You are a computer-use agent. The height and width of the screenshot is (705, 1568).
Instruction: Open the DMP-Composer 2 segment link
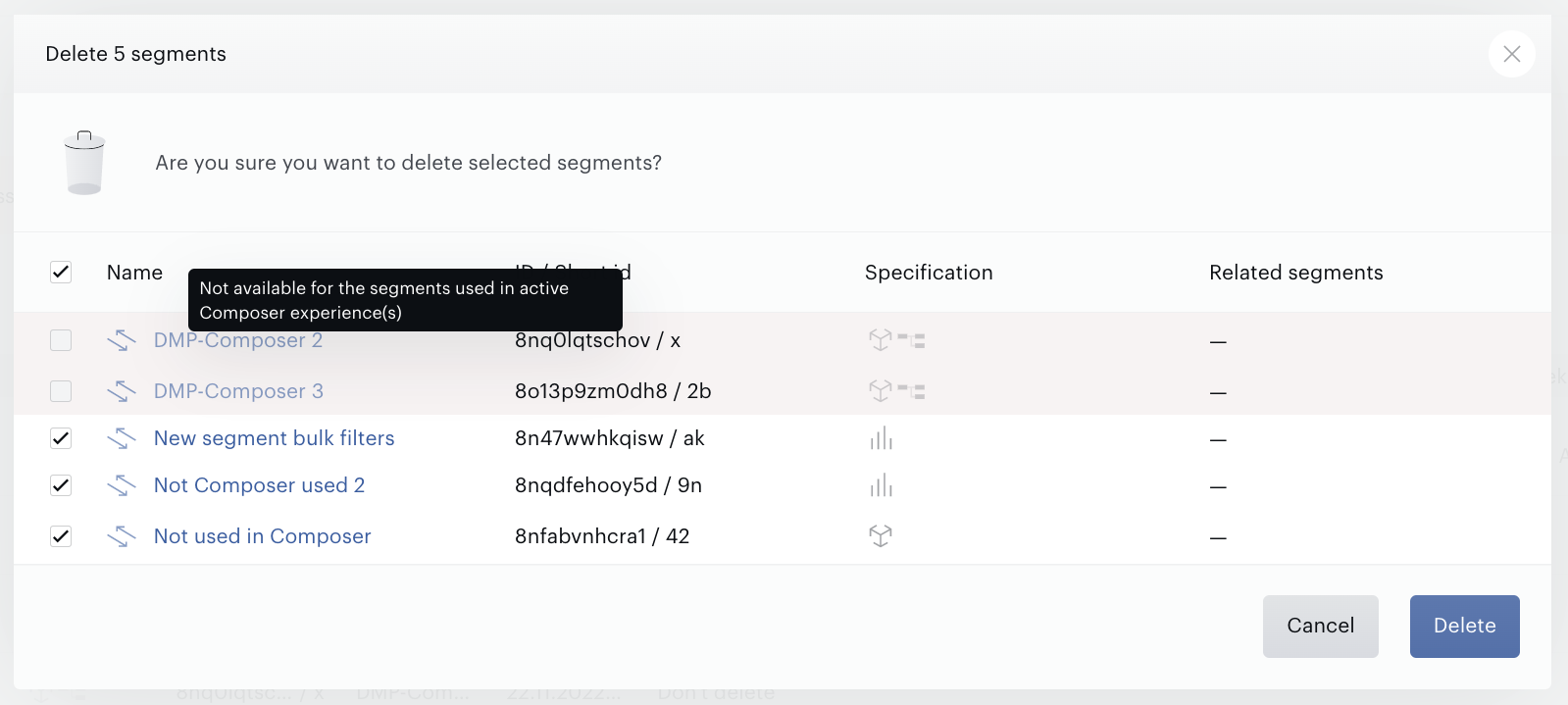238,340
